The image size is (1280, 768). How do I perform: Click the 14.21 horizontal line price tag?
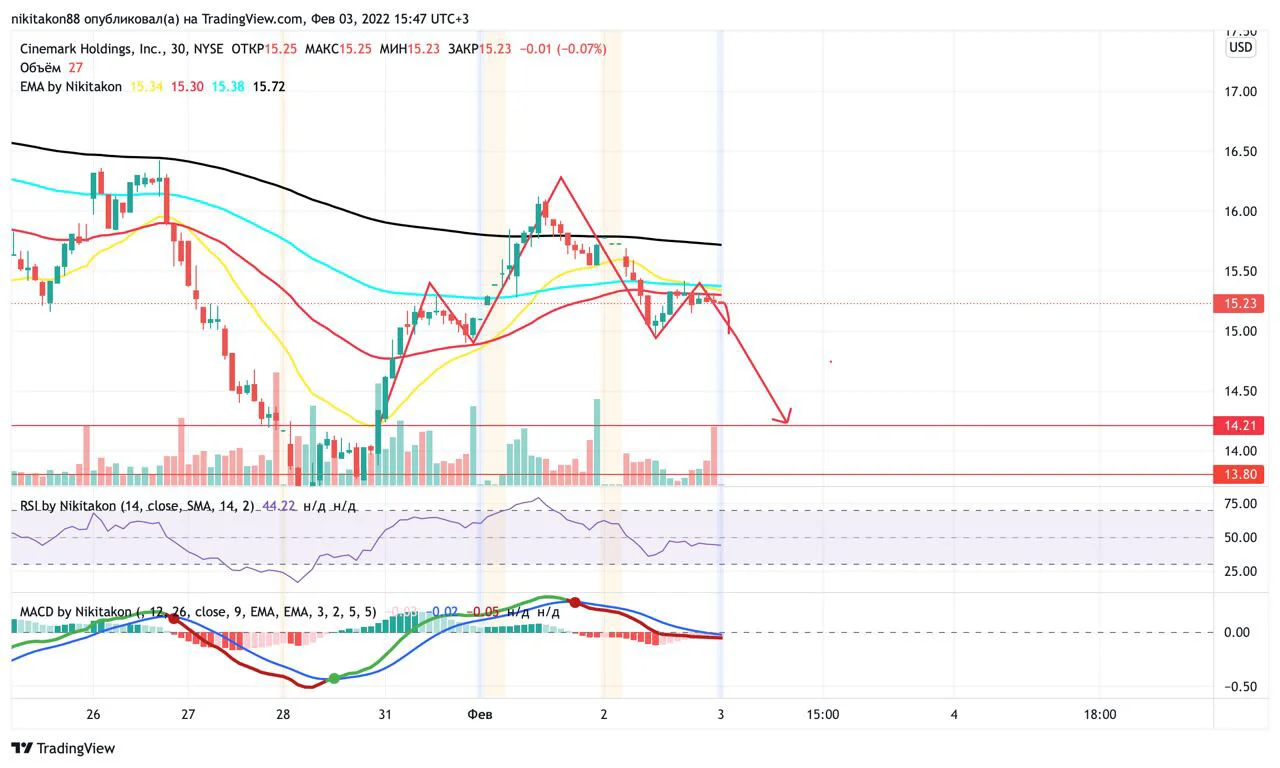click(x=1240, y=426)
